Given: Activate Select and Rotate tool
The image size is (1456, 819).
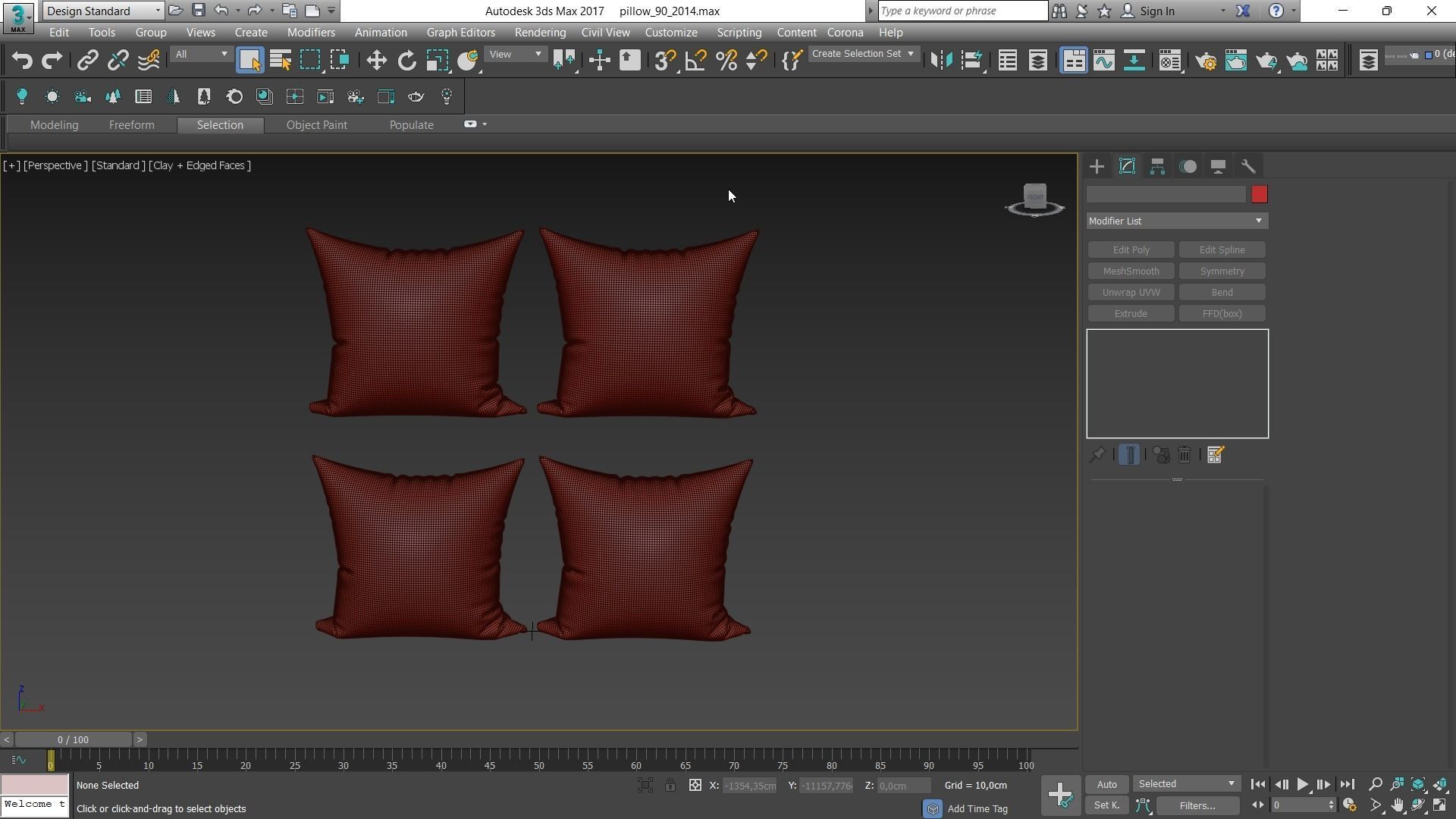Looking at the screenshot, I should tap(407, 61).
